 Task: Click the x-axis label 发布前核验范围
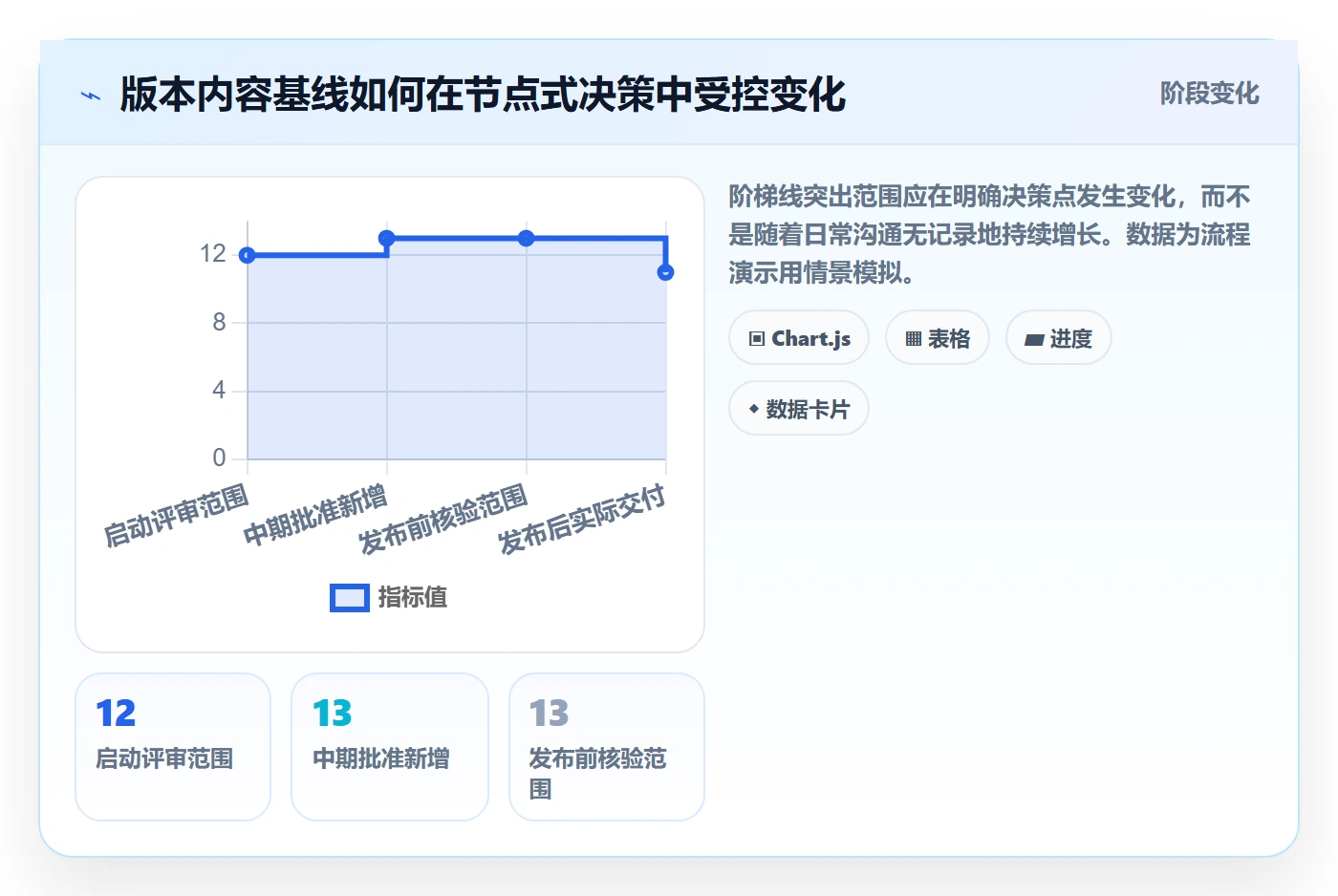pos(444,519)
